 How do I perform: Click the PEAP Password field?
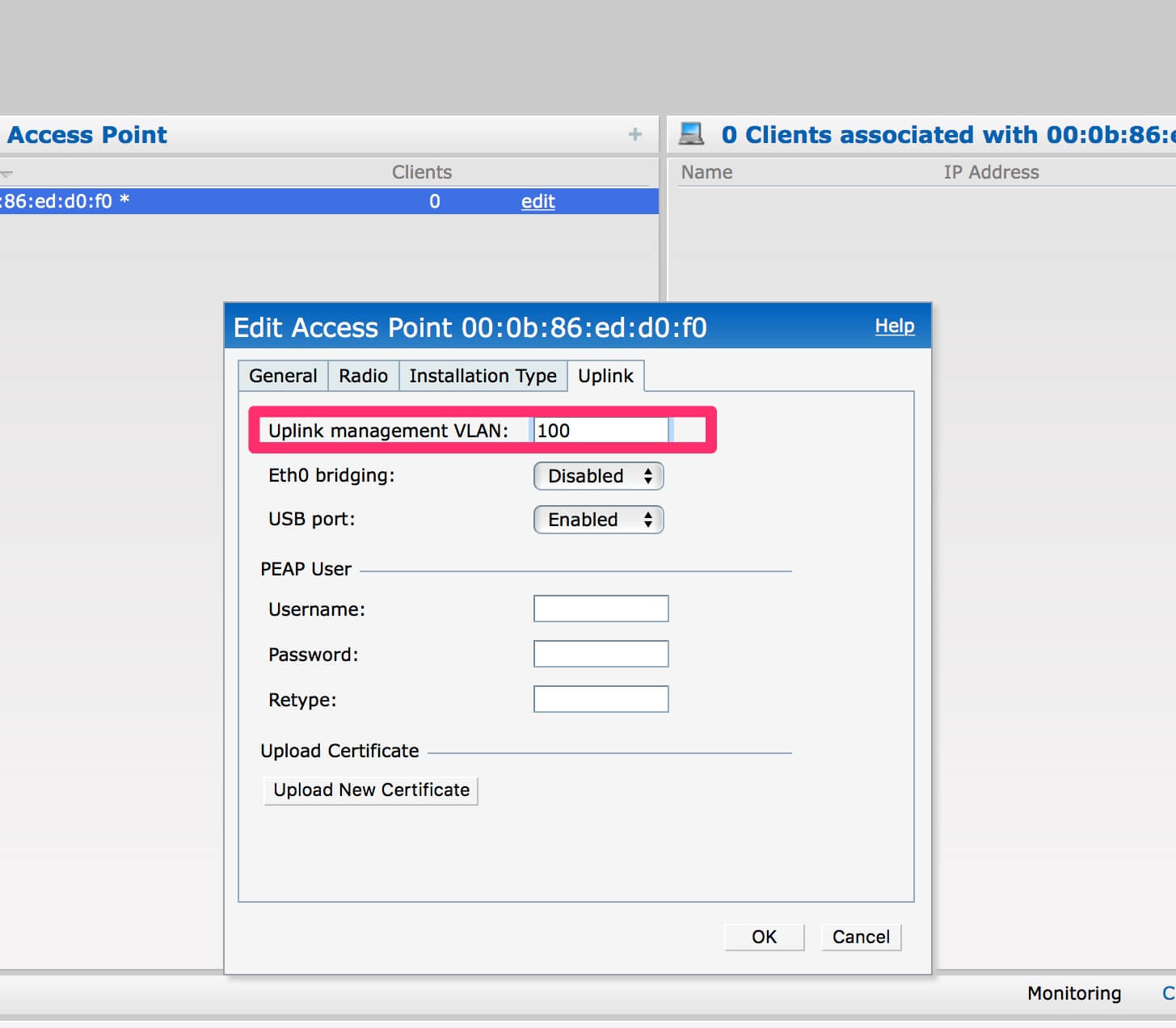tap(601, 653)
